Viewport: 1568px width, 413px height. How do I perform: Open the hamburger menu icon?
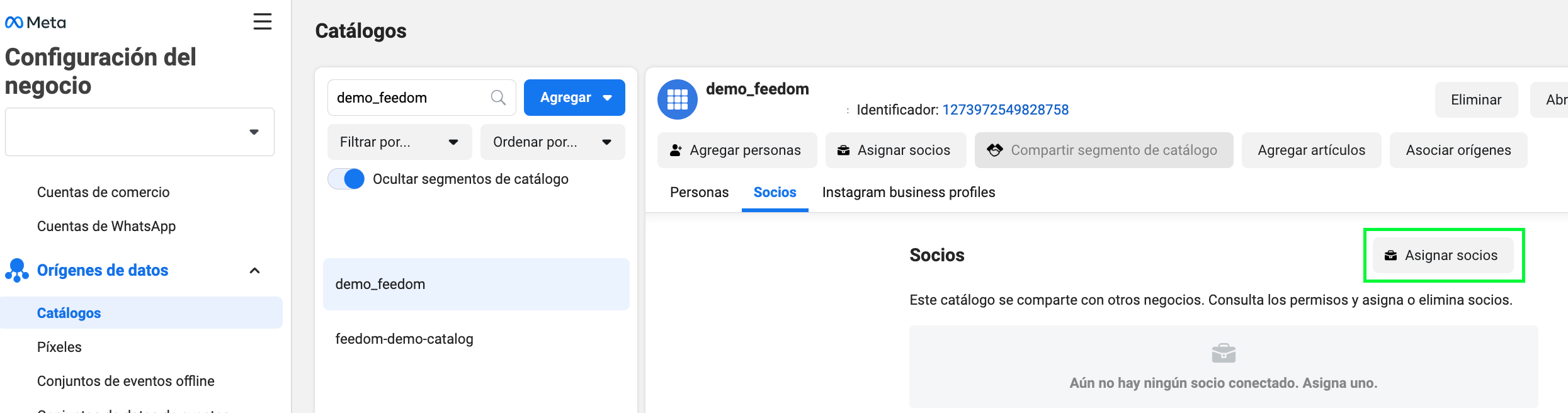click(x=263, y=22)
